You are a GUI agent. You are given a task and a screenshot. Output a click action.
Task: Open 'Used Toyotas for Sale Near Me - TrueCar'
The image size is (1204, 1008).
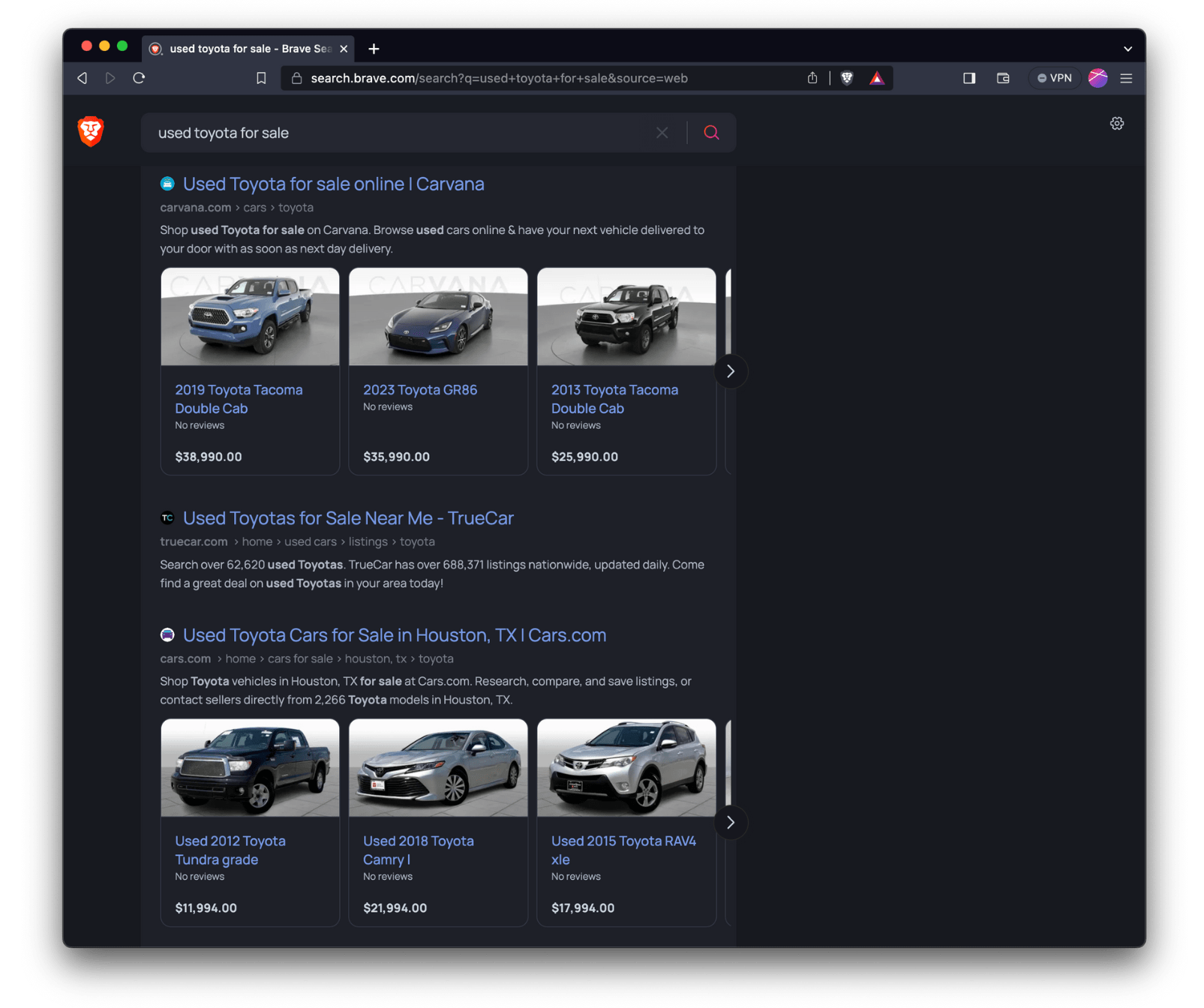[x=348, y=518]
